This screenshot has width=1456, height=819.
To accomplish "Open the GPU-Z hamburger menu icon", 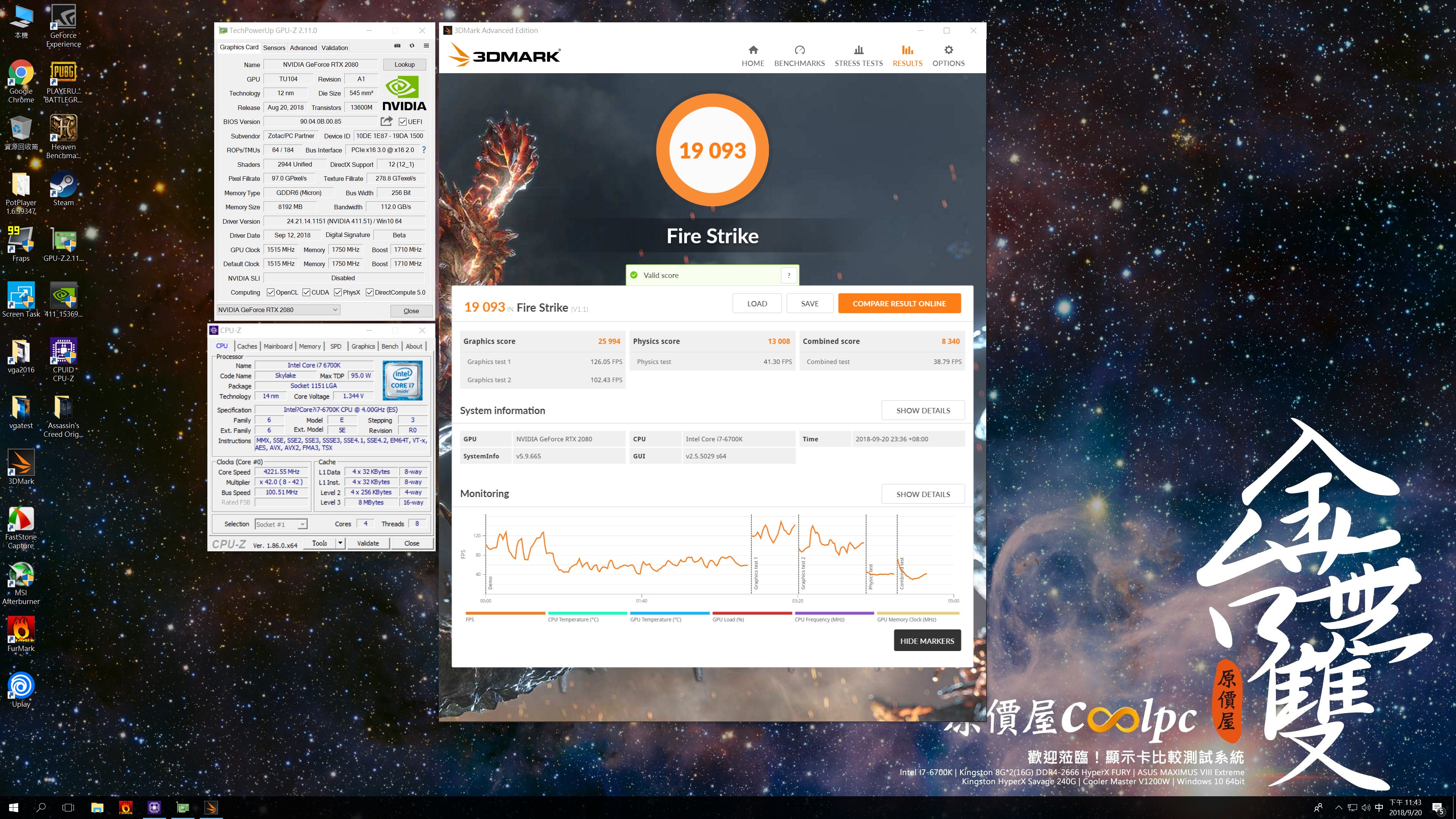I will coord(426,46).
